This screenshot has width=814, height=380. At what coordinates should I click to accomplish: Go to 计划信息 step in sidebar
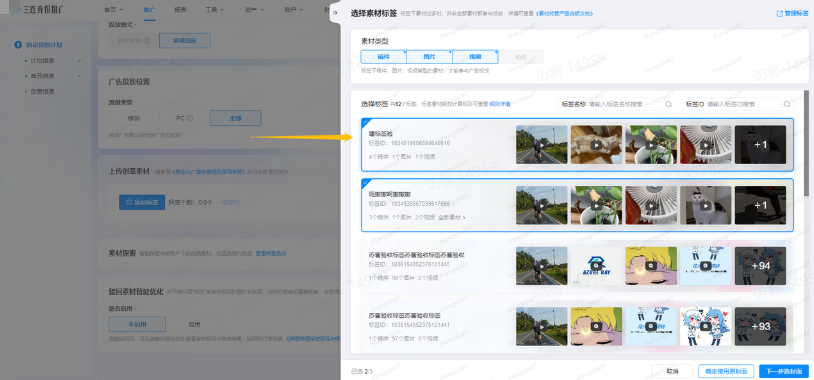(x=43, y=61)
